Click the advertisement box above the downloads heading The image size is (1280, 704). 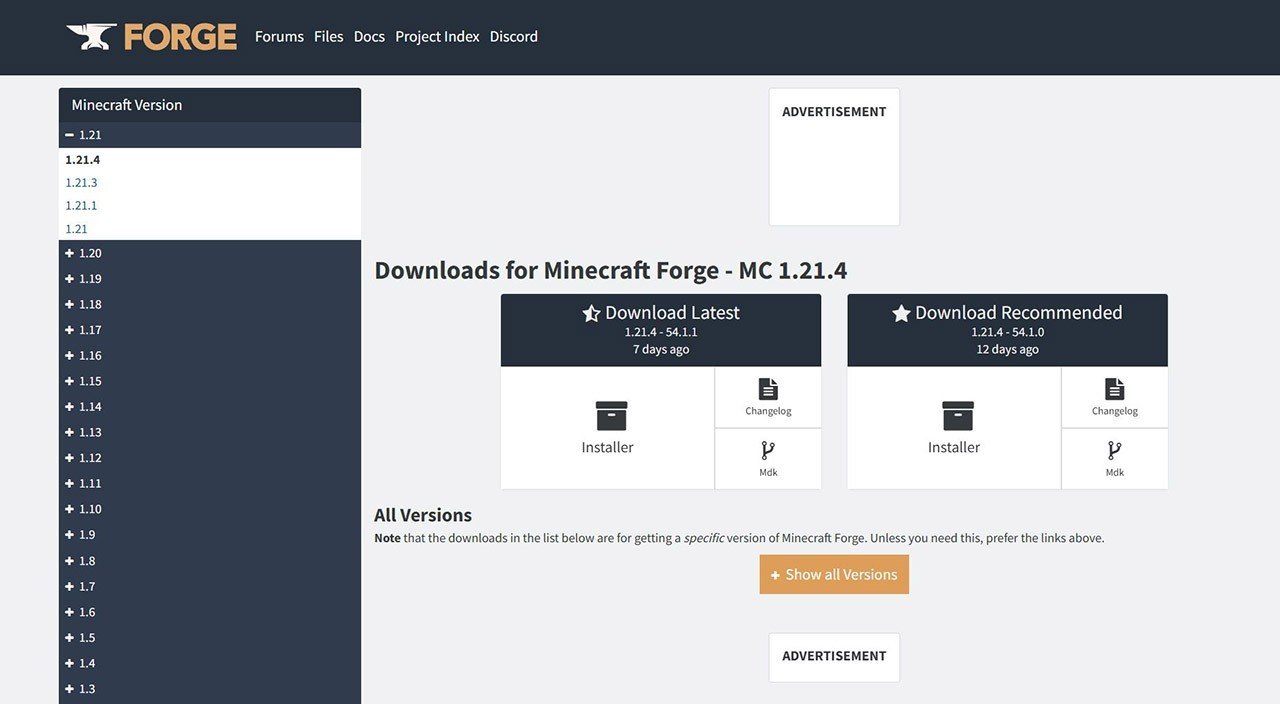834,157
